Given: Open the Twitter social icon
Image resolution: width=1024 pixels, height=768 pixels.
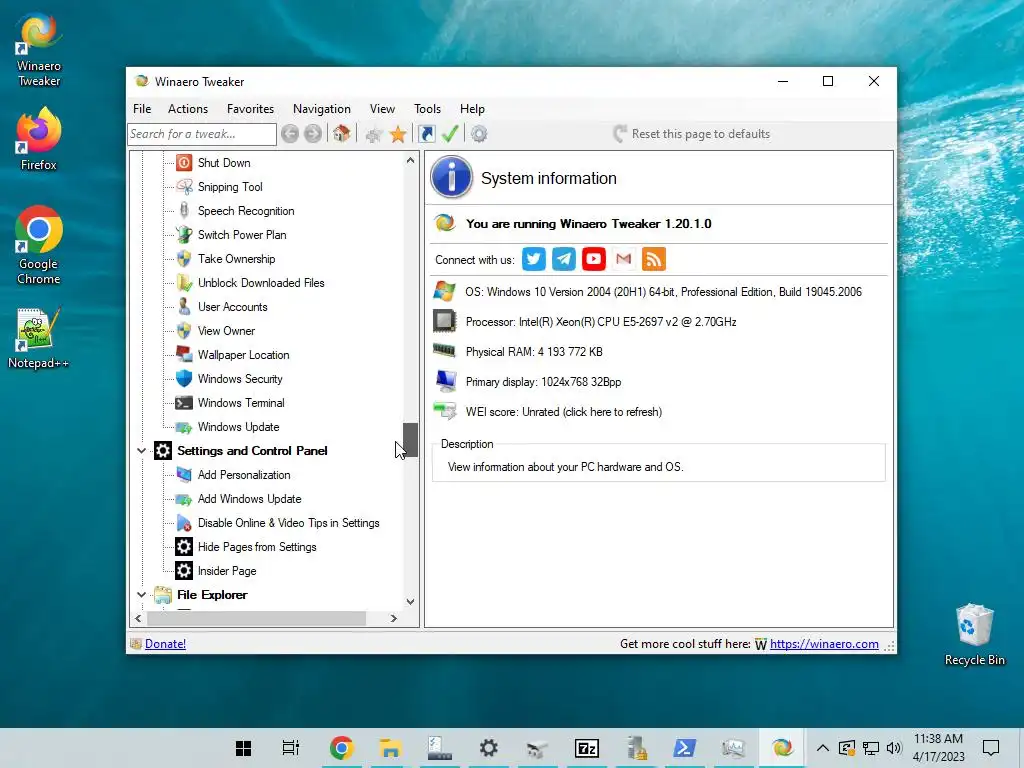Looking at the screenshot, I should pyautogui.click(x=534, y=259).
